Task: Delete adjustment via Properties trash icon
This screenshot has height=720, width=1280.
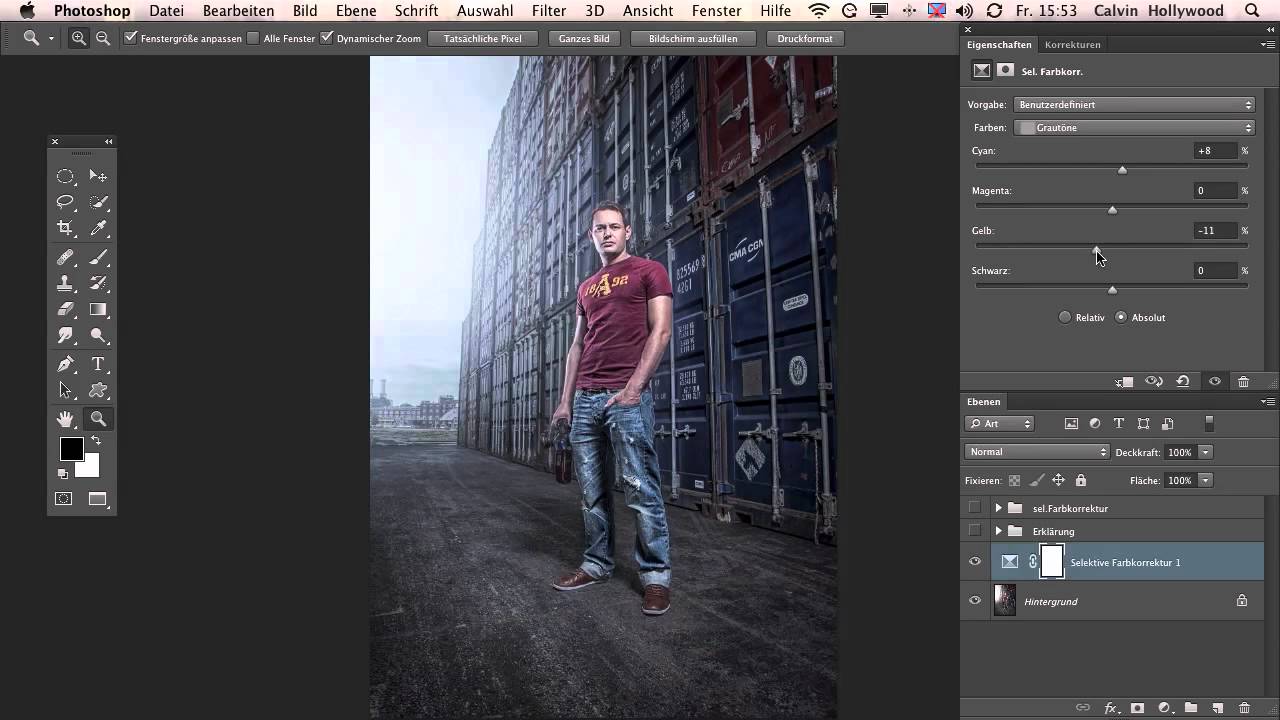Action: (x=1243, y=382)
